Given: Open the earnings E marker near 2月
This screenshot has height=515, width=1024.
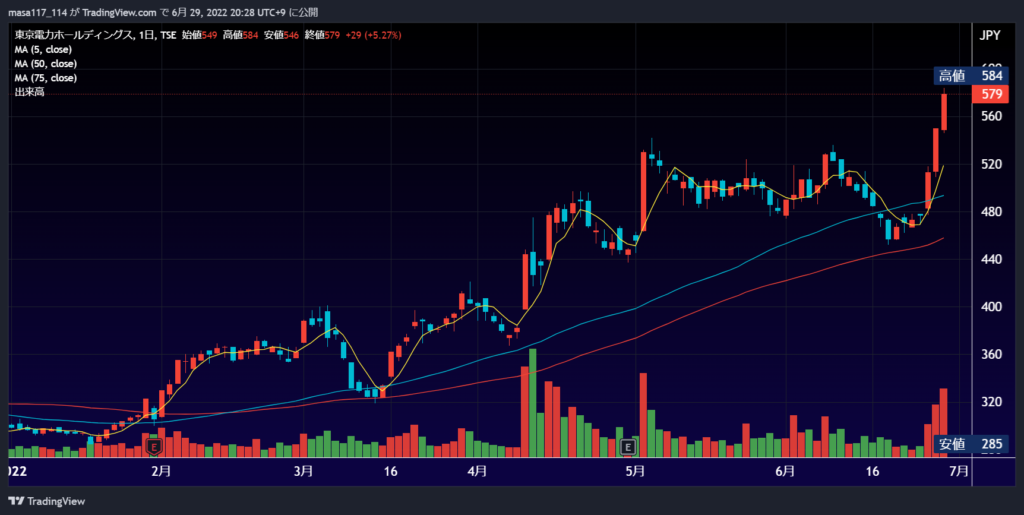Looking at the screenshot, I should [x=155, y=447].
